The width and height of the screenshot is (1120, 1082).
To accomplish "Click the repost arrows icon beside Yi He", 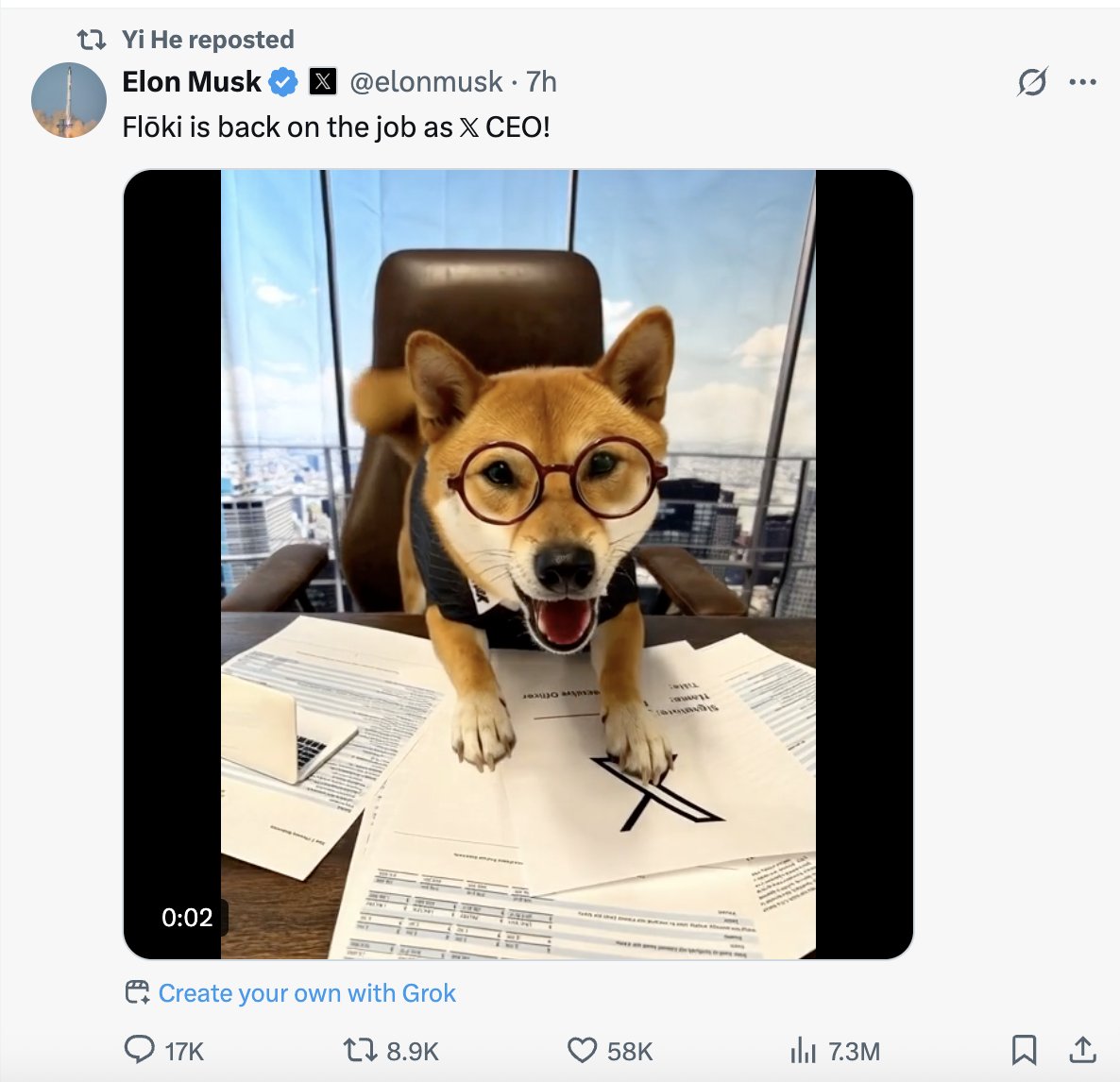I will 91,40.
